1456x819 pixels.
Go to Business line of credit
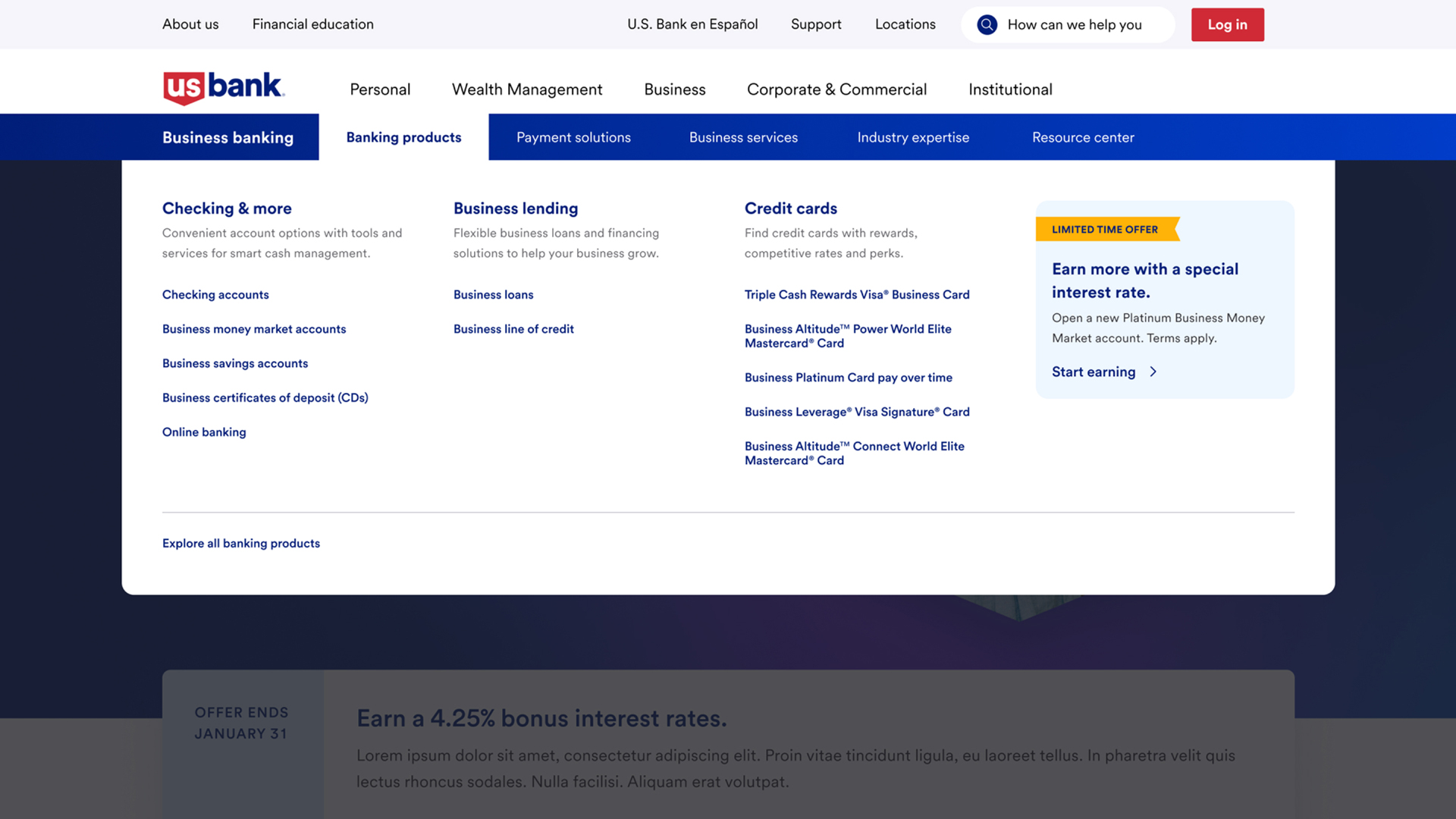point(513,328)
